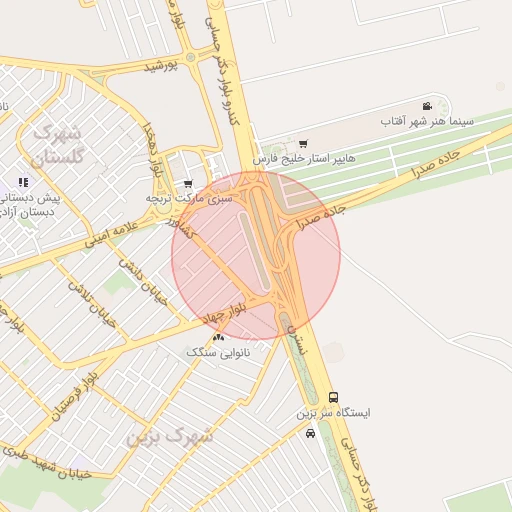The width and height of the screenshot is (512, 512).
Task: Select the car icon below ایستگاه سر بزین
Action: click(x=310, y=434)
